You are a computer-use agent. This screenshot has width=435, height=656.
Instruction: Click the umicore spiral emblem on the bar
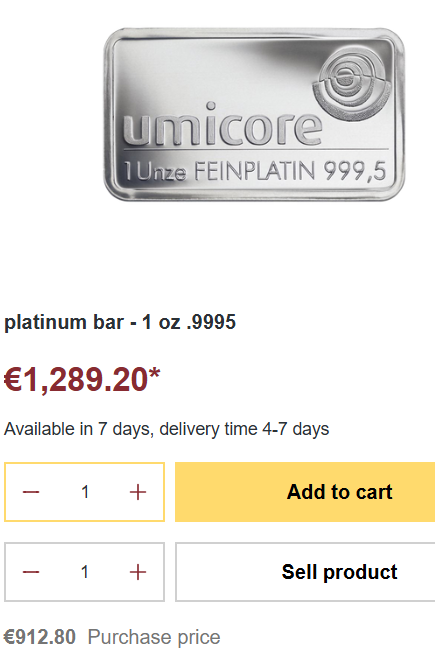pyautogui.click(x=351, y=84)
